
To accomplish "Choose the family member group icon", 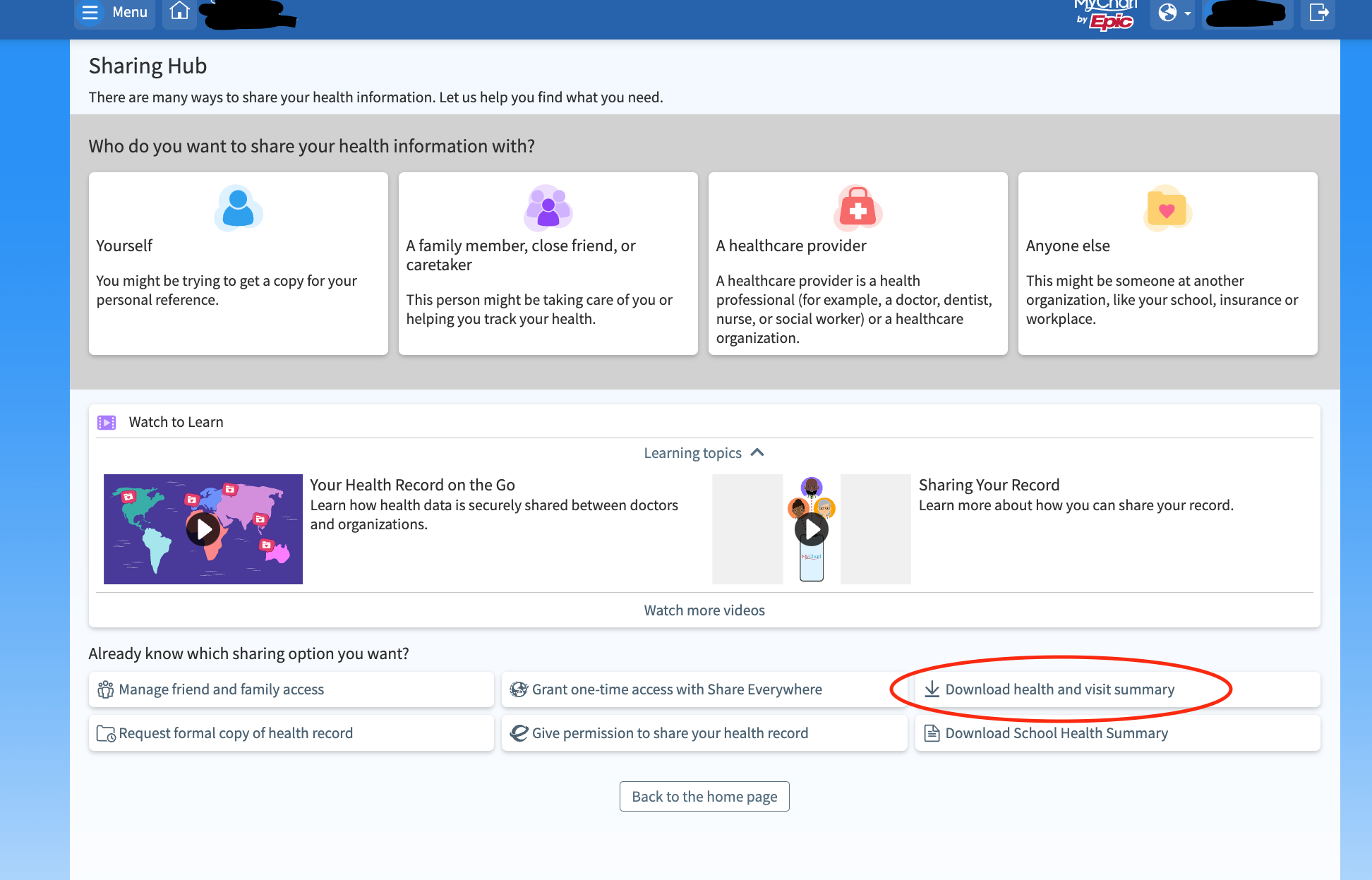I will tap(548, 208).
